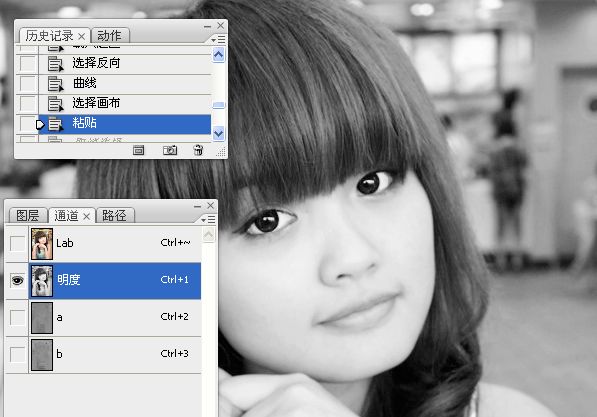Enable visibility box for channel a
Viewport: 597px width, 417px height.
coord(17,317)
